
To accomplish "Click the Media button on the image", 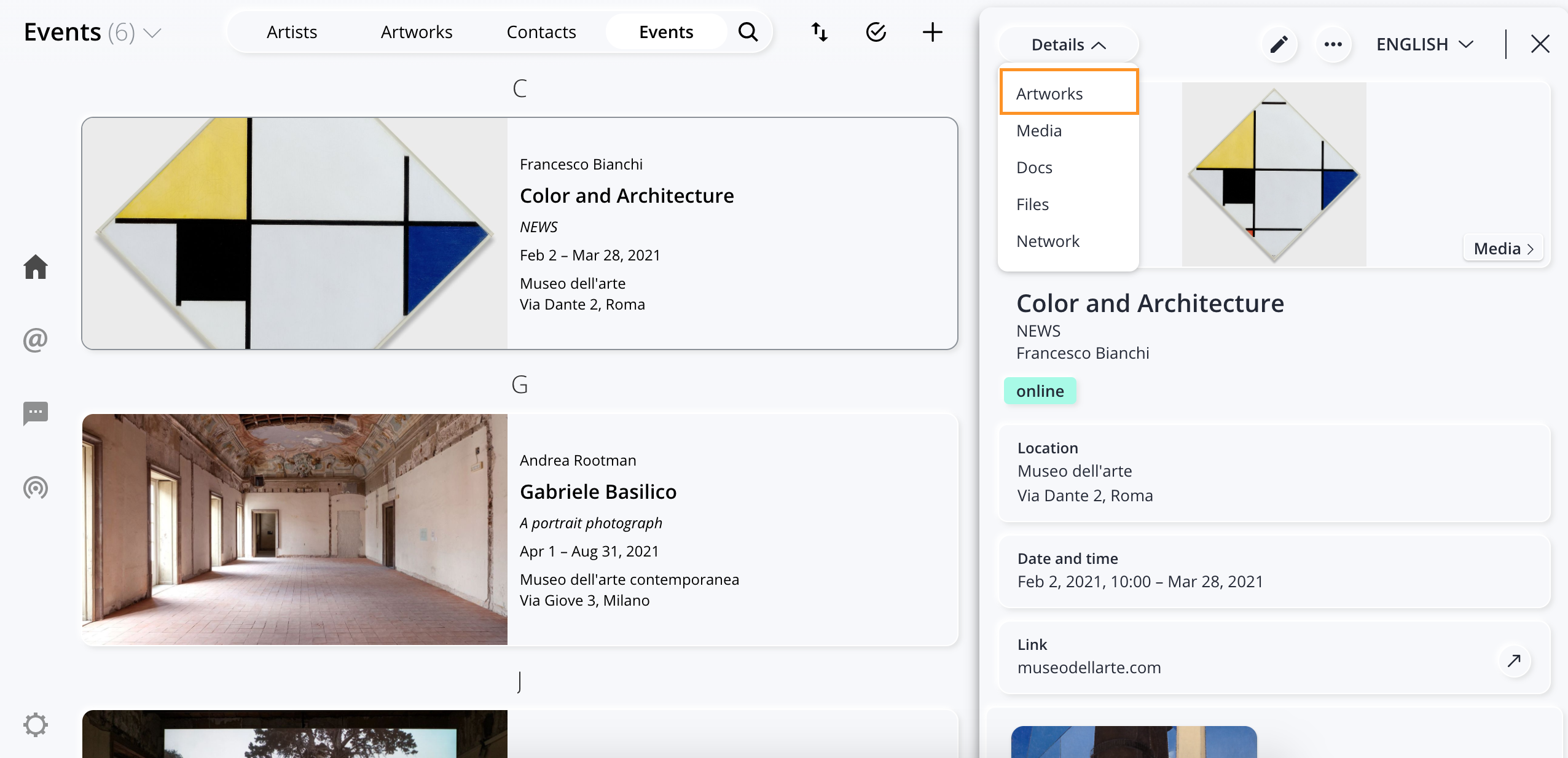I will (x=1503, y=248).
